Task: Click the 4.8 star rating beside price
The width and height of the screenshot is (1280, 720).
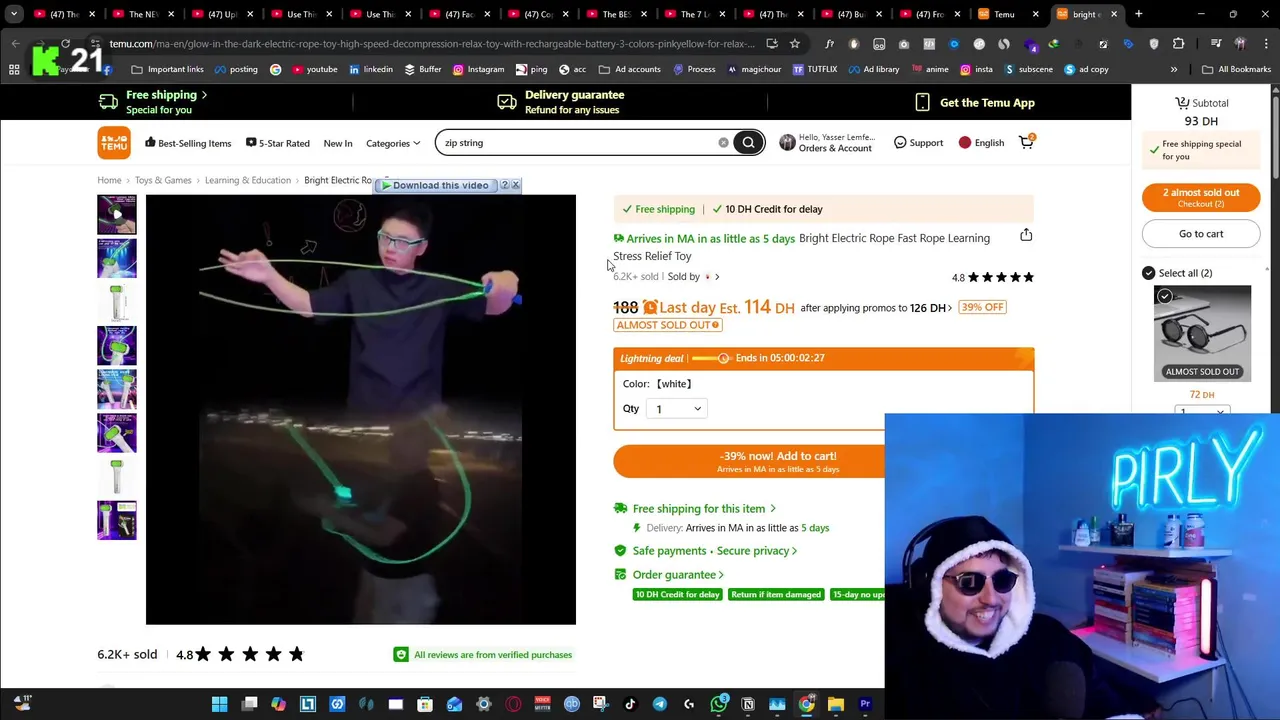Action: click(993, 277)
